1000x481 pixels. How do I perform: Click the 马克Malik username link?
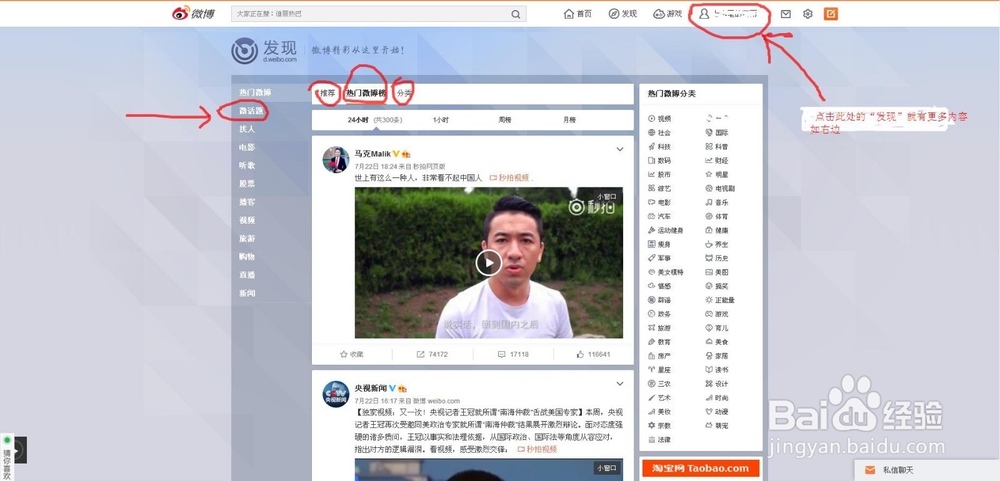[x=372, y=154]
